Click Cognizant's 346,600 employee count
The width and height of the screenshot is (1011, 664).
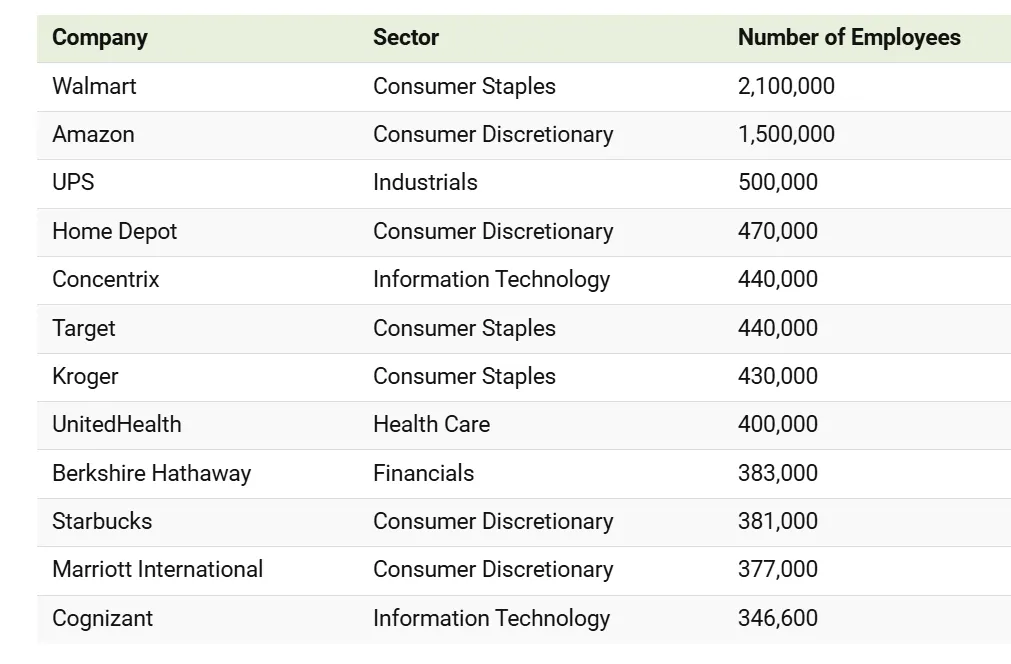tap(778, 618)
